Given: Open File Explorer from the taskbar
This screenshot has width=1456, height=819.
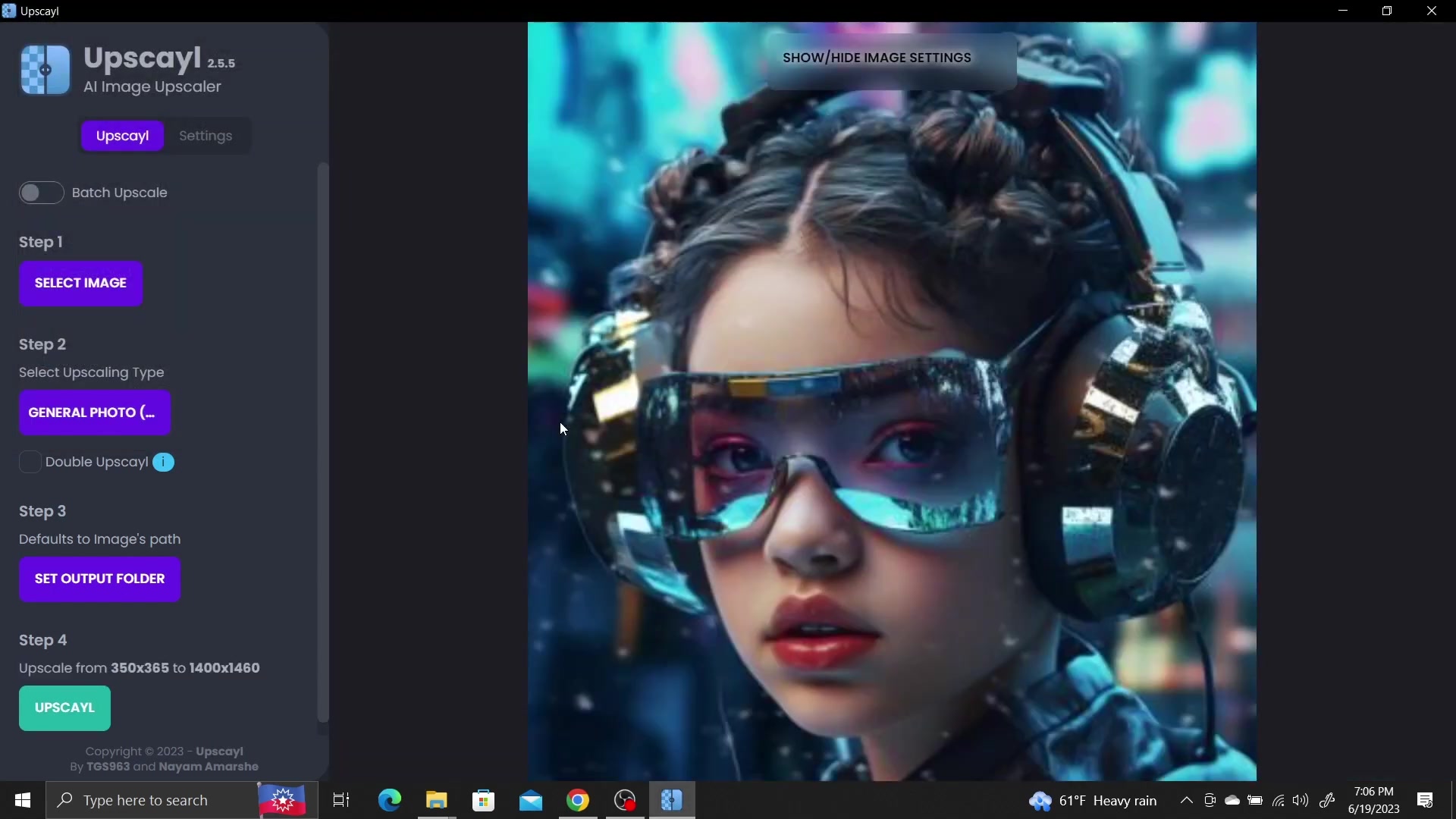Looking at the screenshot, I should pos(436,800).
